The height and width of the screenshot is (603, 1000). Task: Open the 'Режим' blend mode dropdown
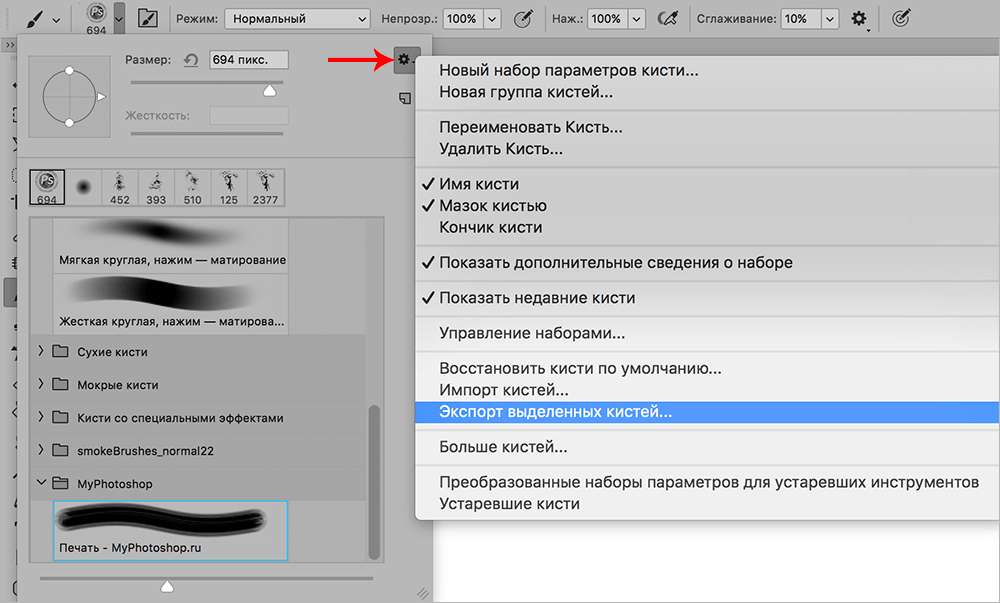(x=297, y=19)
